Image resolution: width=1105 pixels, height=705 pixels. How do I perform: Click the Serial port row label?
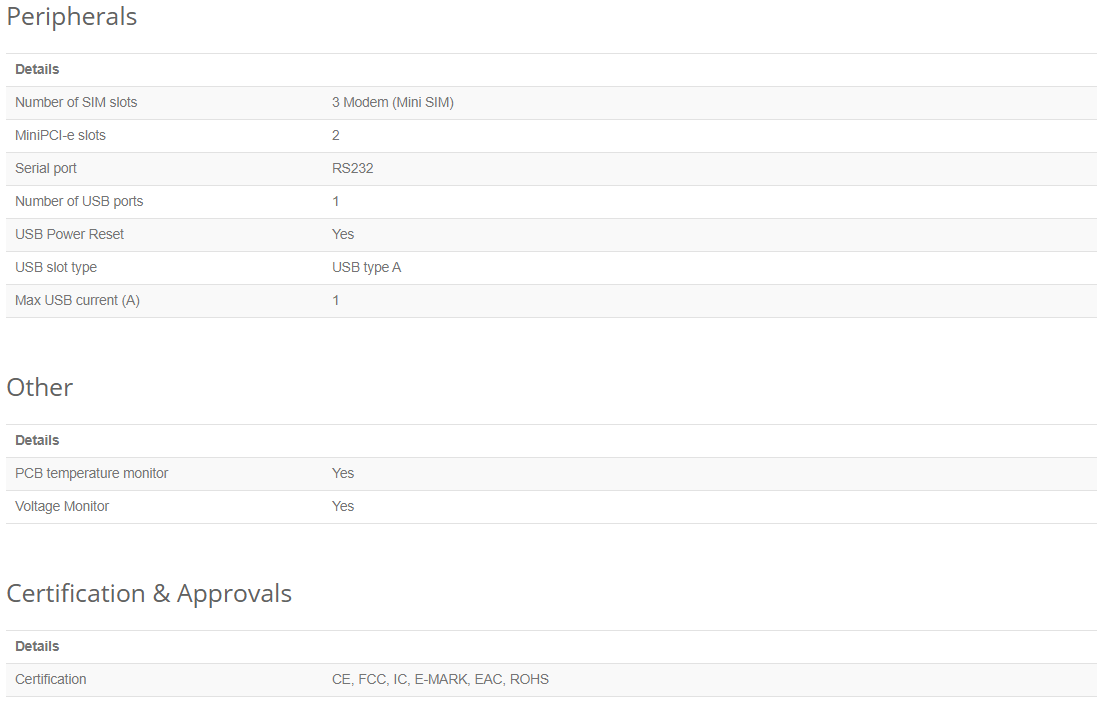pyautogui.click(x=46, y=168)
